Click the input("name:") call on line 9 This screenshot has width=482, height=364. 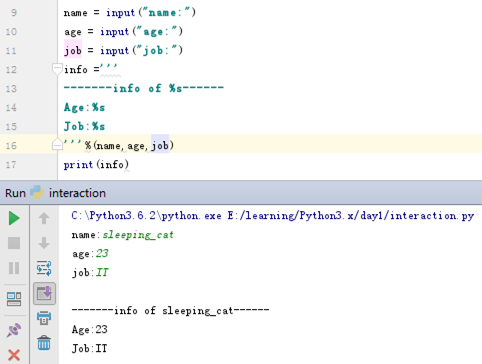pyautogui.click(x=151, y=13)
